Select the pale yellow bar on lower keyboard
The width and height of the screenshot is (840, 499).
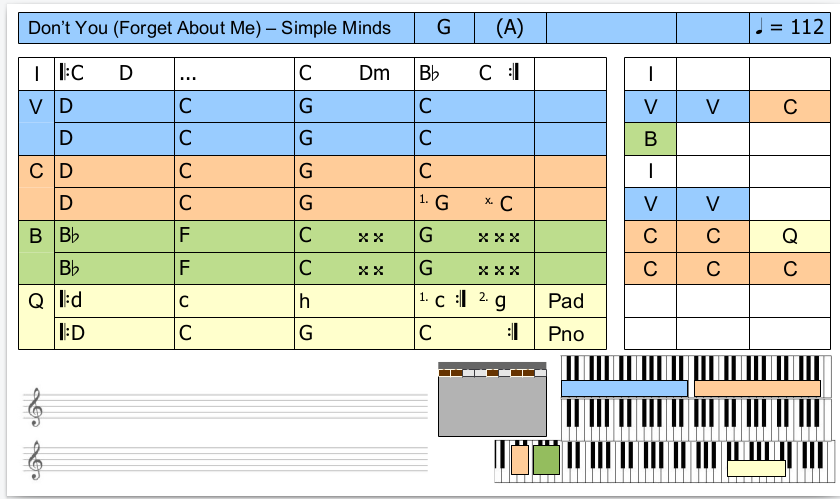coord(756,468)
